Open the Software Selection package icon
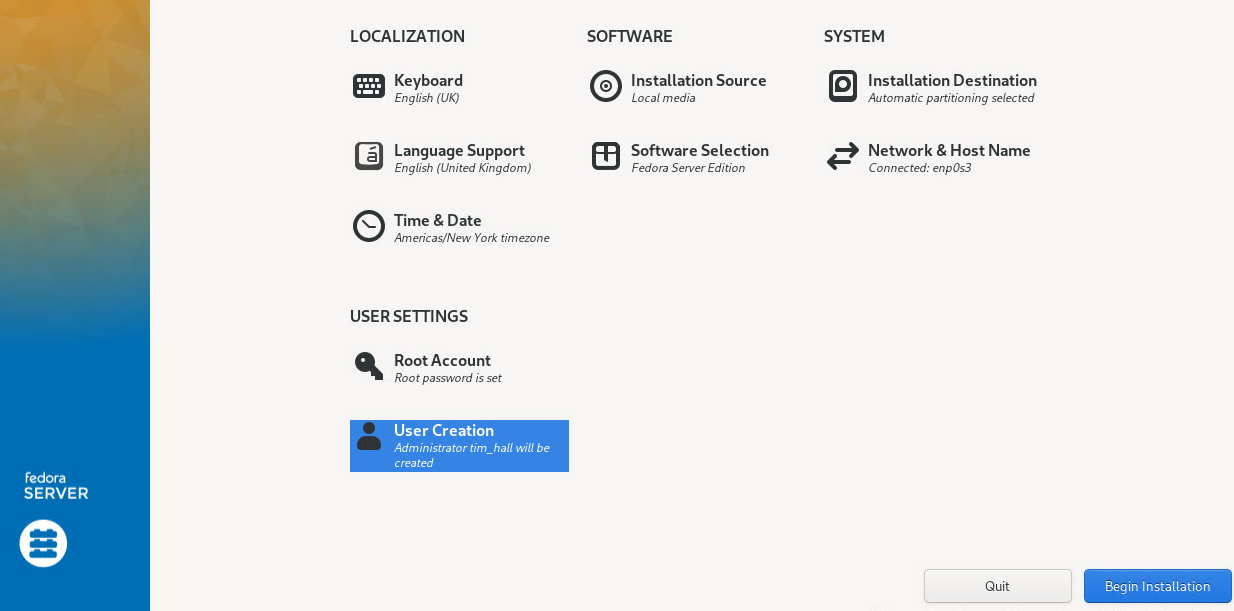 point(606,156)
